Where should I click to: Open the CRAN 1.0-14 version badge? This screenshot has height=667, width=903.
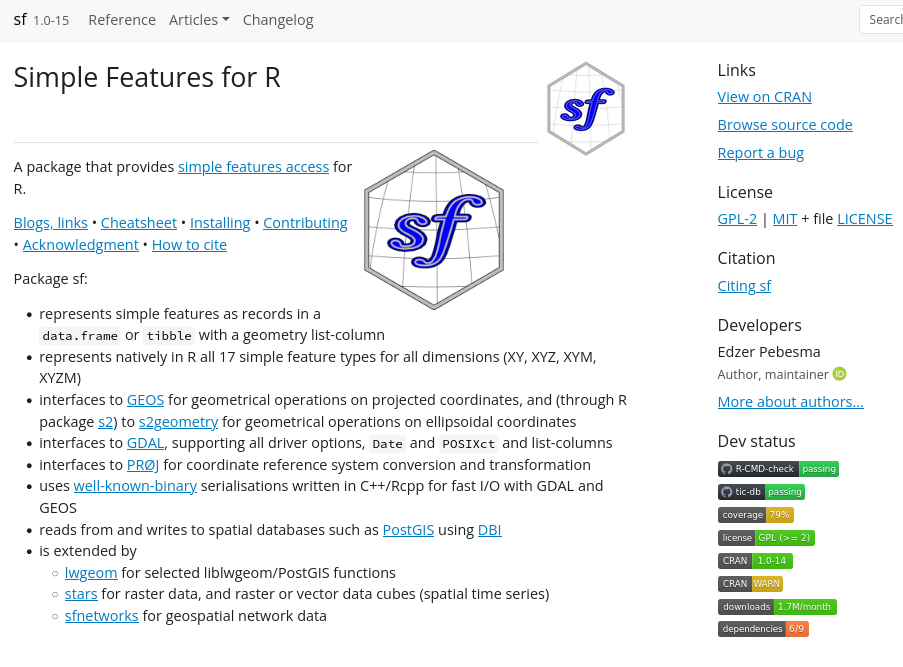[755, 561]
